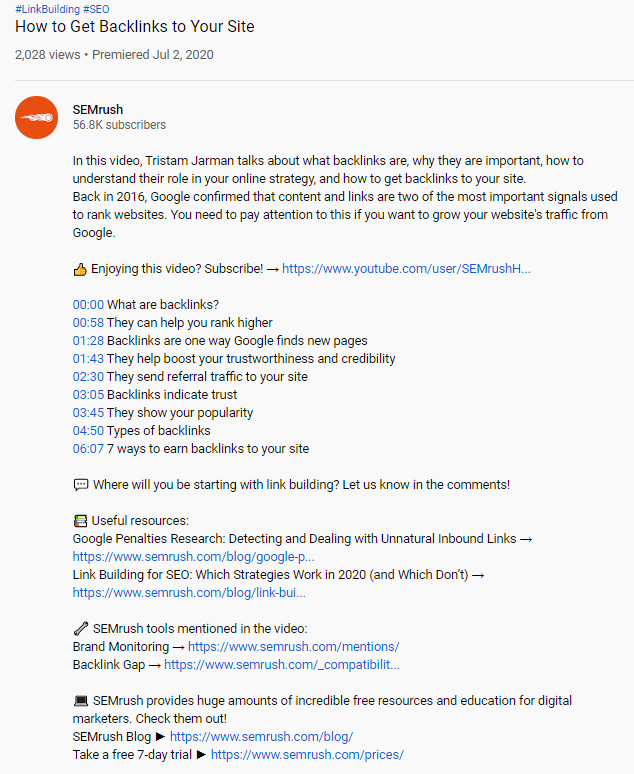Open the Google Penalties Research blog link
Image resolution: width=634 pixels, height=774 pixels.
194,557
